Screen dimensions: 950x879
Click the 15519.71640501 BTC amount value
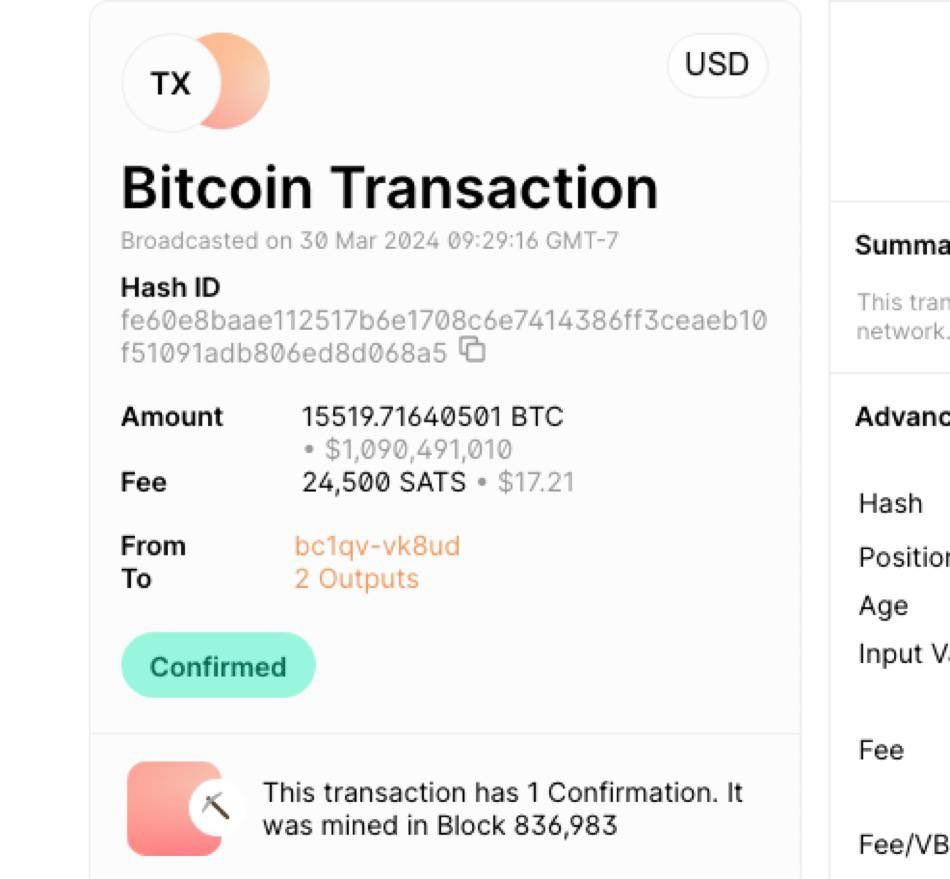(x=432, y=416)
